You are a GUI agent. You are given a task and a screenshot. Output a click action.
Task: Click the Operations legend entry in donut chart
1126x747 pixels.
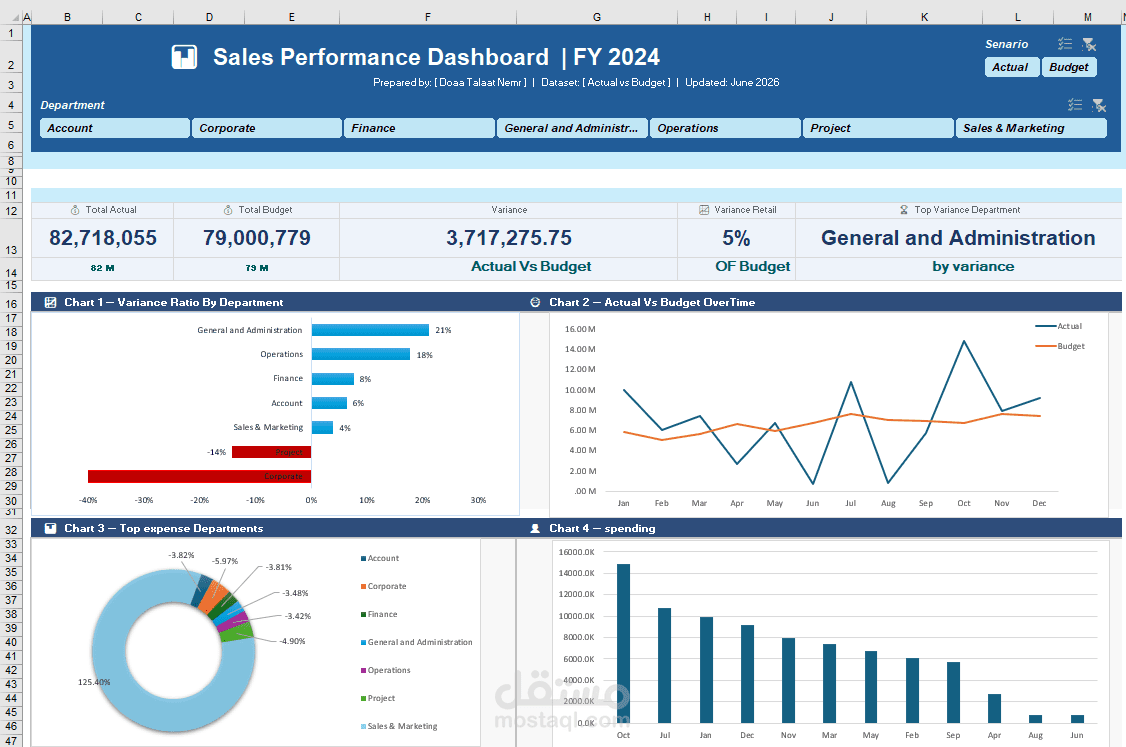(x=386, y=670)
